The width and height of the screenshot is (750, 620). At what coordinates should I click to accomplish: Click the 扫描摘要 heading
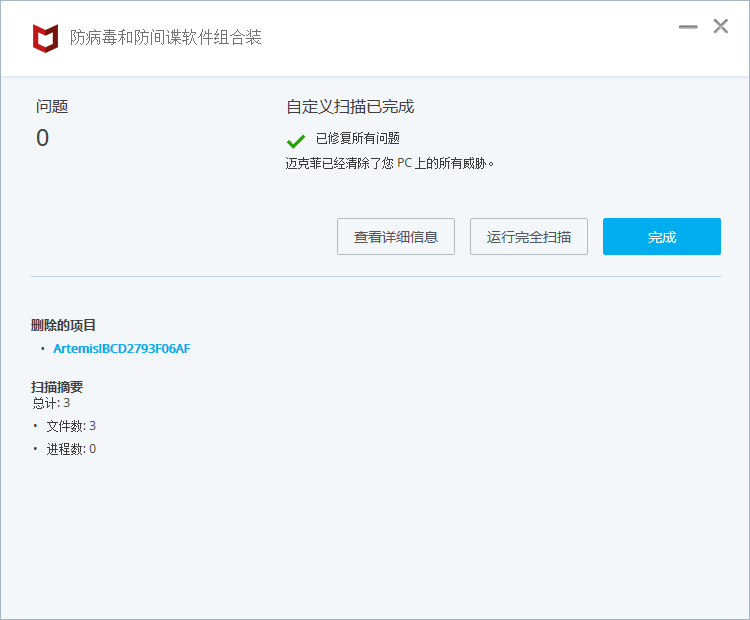57,387
